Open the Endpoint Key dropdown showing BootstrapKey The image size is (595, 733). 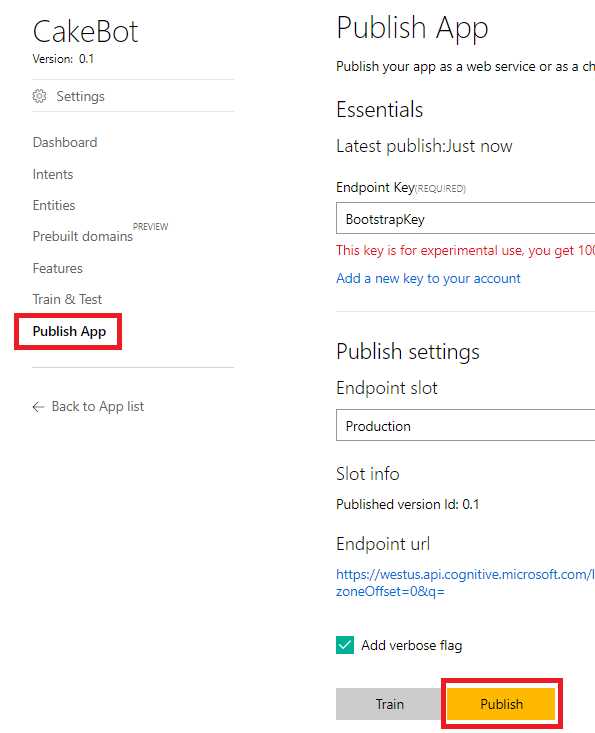[x=466, y=218]
